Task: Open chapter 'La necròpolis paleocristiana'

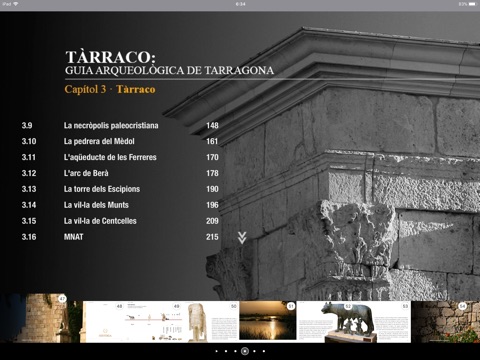Action: click(x=111, y=126)
